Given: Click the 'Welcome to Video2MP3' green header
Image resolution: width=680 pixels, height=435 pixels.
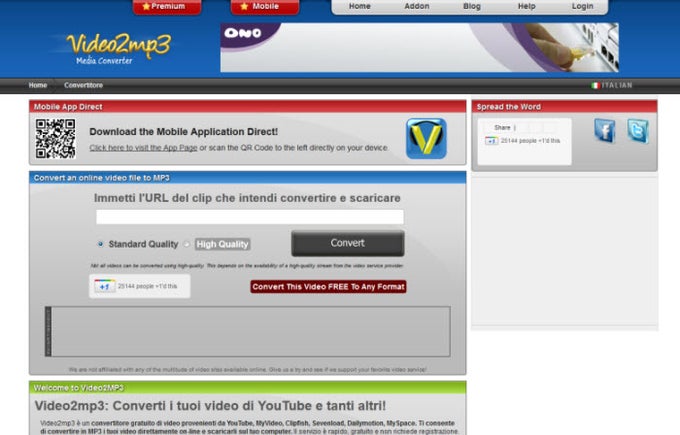Looking at the screenshot, I should (x=248, y=388).
